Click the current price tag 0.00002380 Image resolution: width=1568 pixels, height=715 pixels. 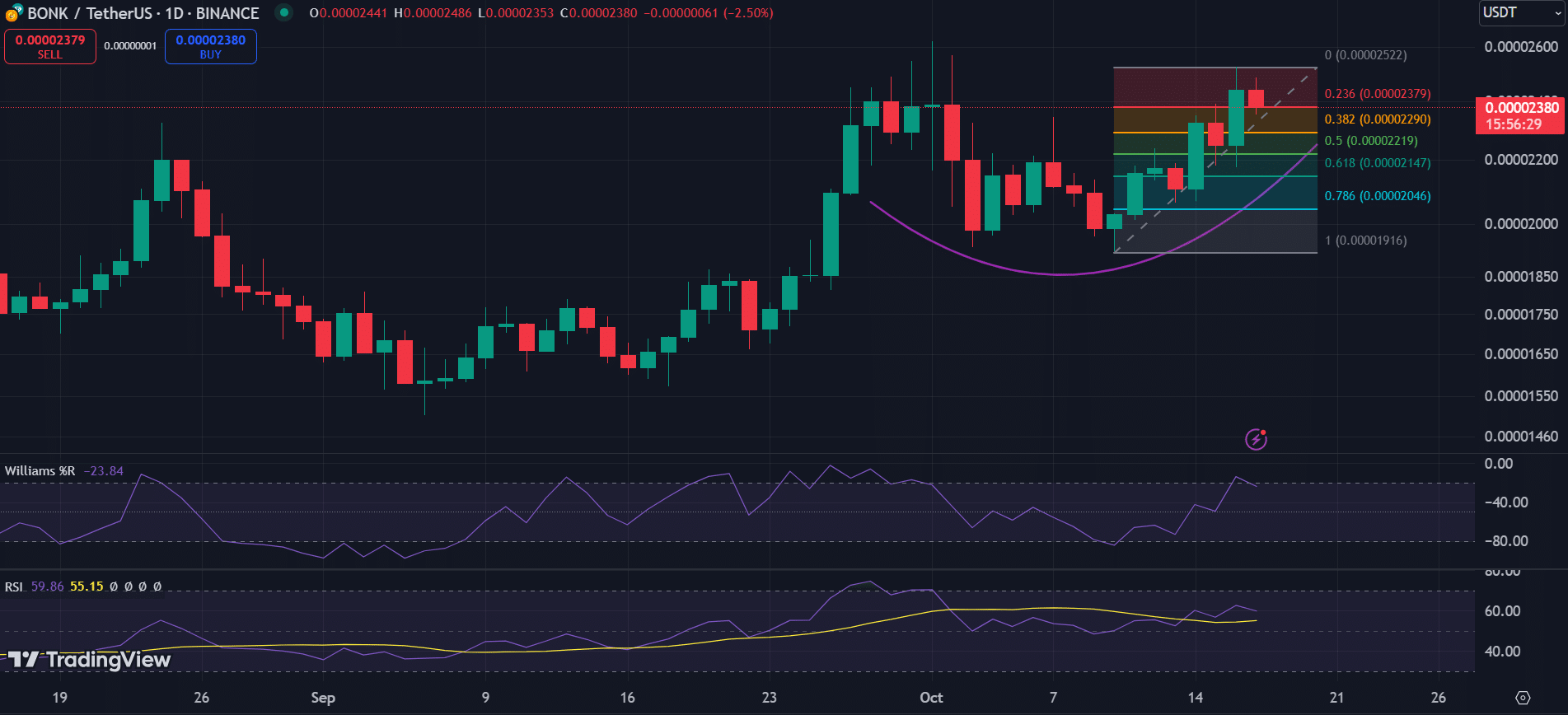[x=1520, y=115]
